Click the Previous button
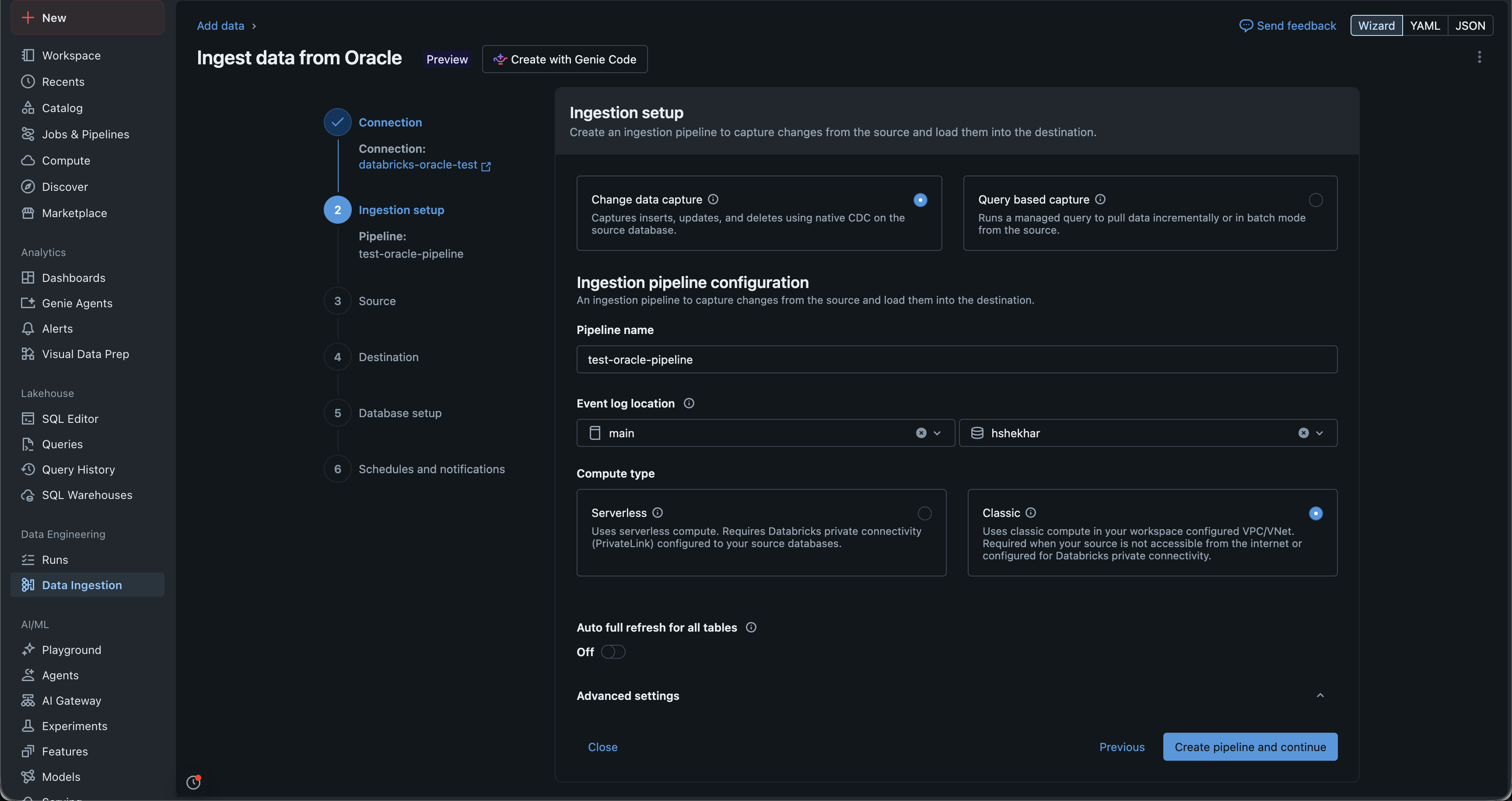 [1122, 746]
